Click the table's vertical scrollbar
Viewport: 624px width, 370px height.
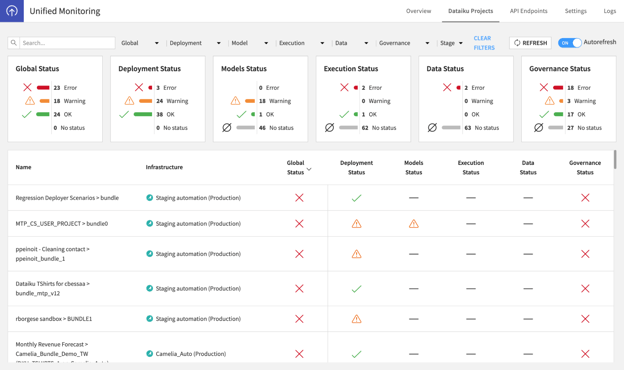pos(615,159)
